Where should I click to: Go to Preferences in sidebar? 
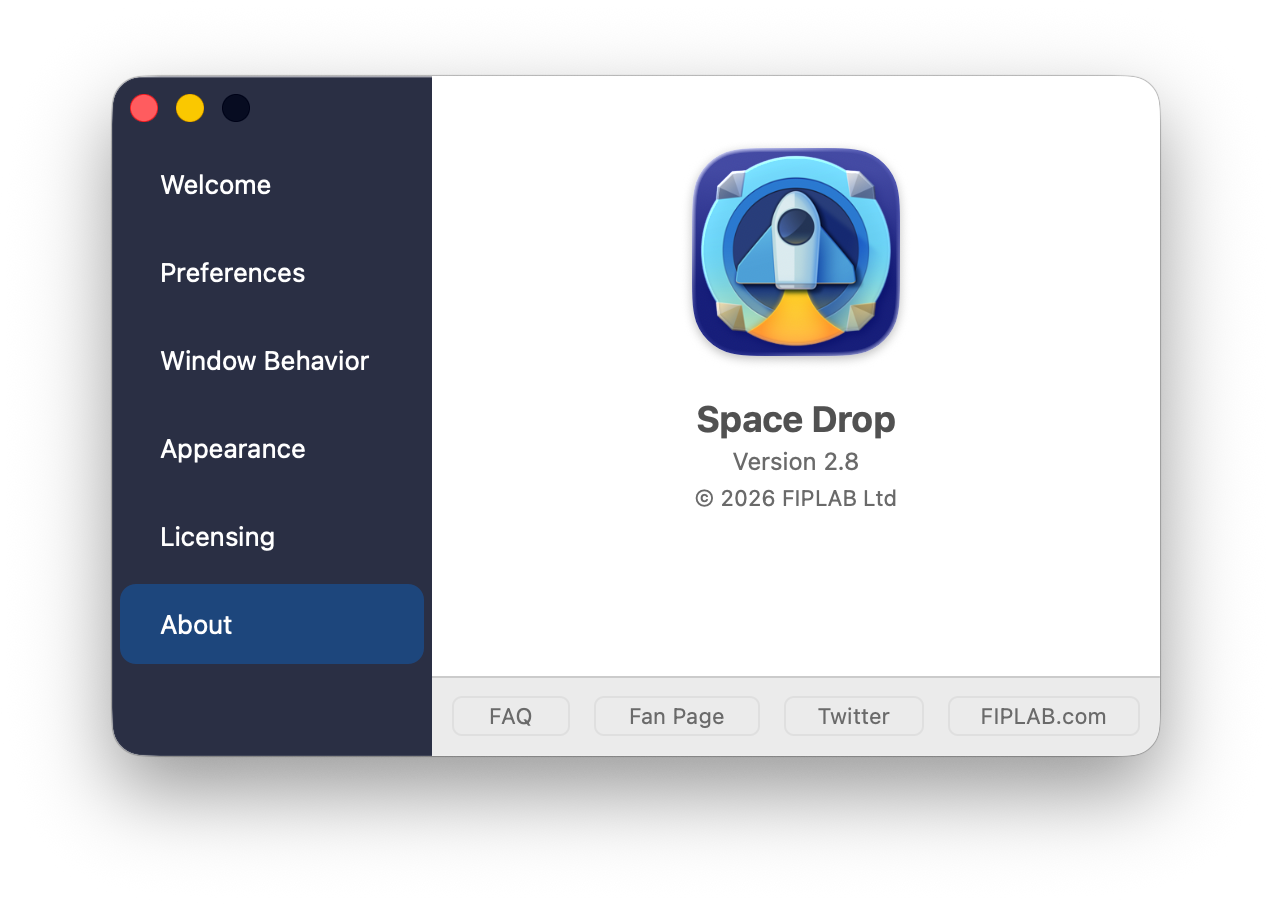(x=271, y=273)
